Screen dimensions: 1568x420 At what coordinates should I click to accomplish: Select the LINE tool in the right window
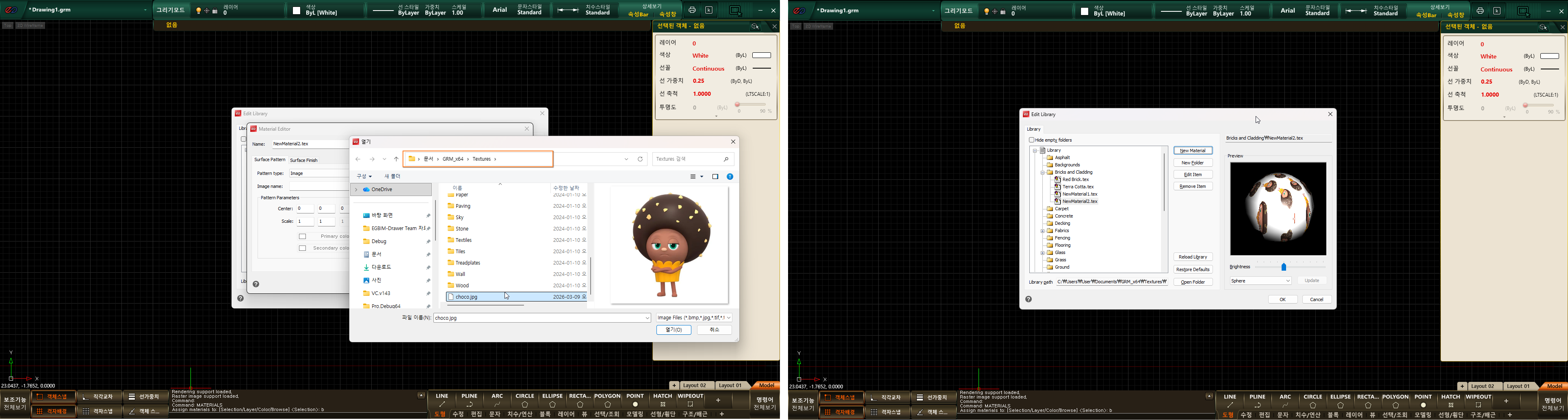1230,401
